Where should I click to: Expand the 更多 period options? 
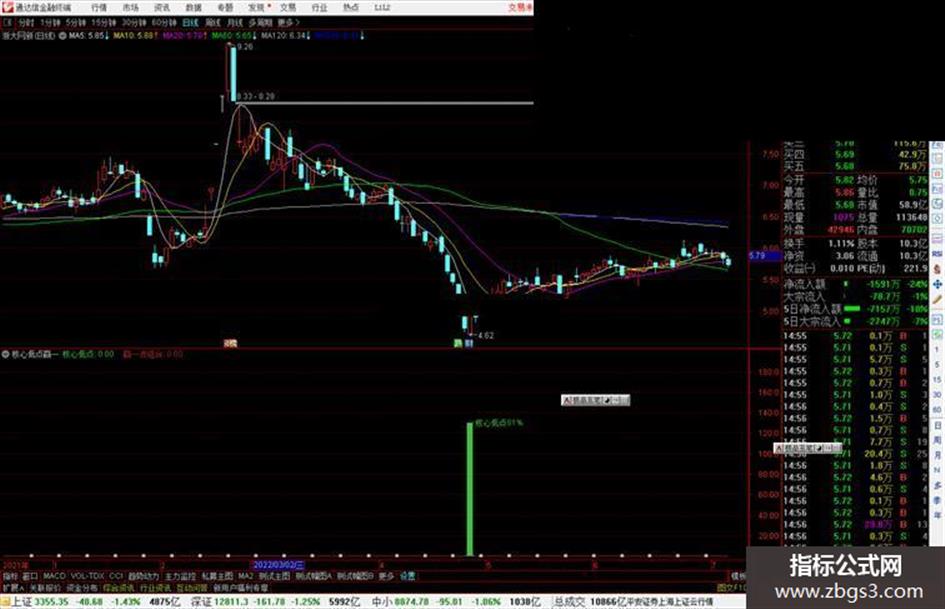[288, 22]
